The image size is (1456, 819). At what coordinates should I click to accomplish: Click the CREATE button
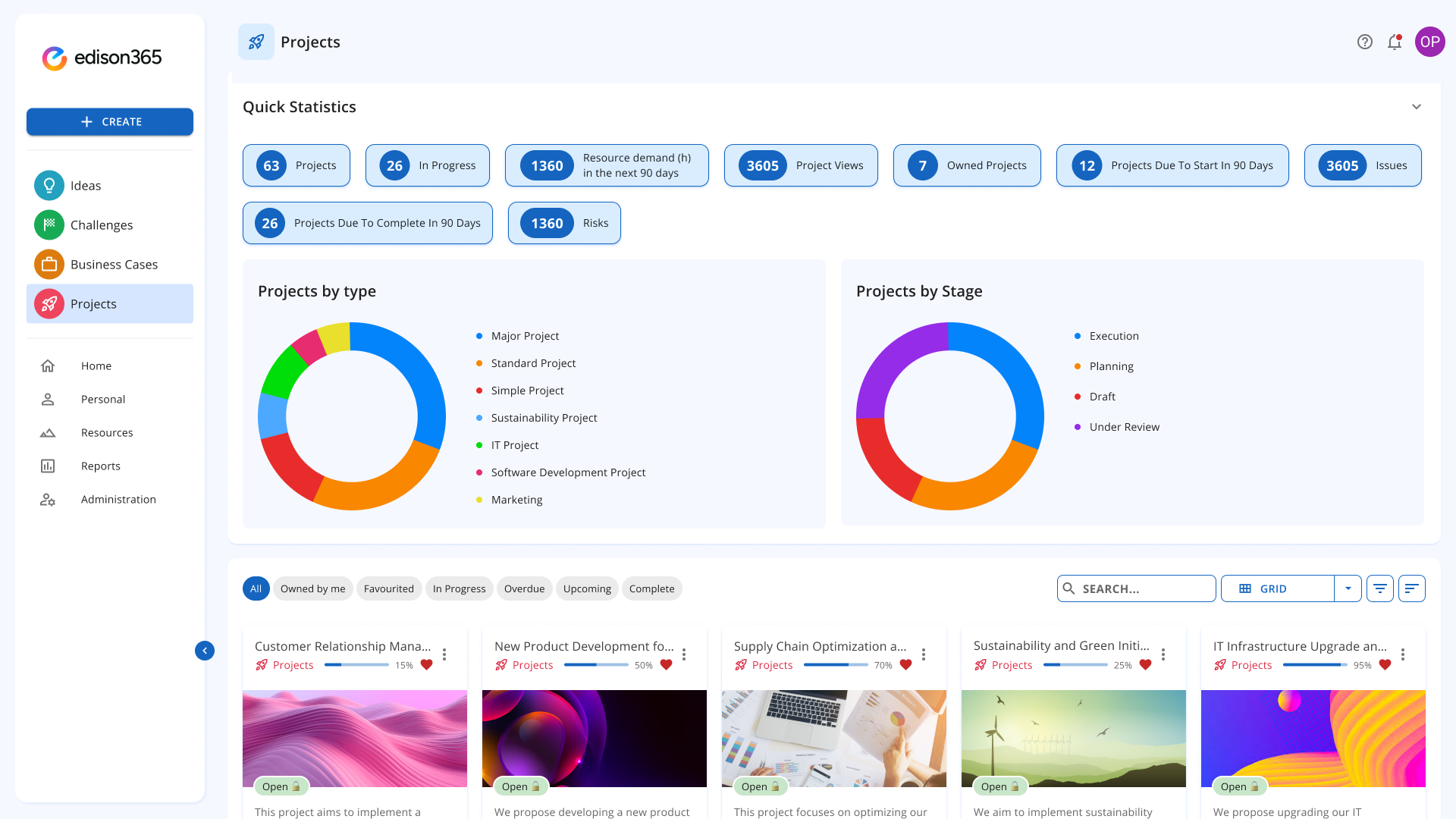click(110, 121)
